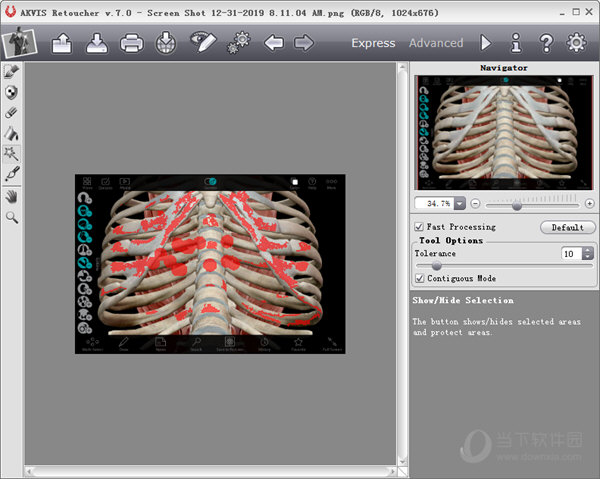Redo with the right arrow icon
This screenshot has width=600, height=479.
tap(304, 42)
